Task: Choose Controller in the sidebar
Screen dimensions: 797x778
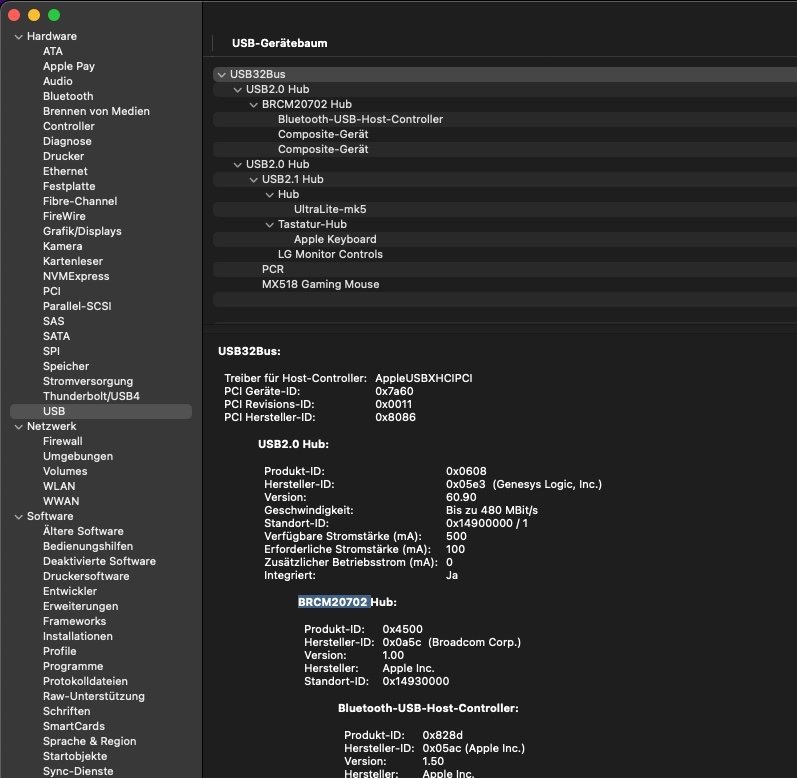Action: [x=69, y=126]
